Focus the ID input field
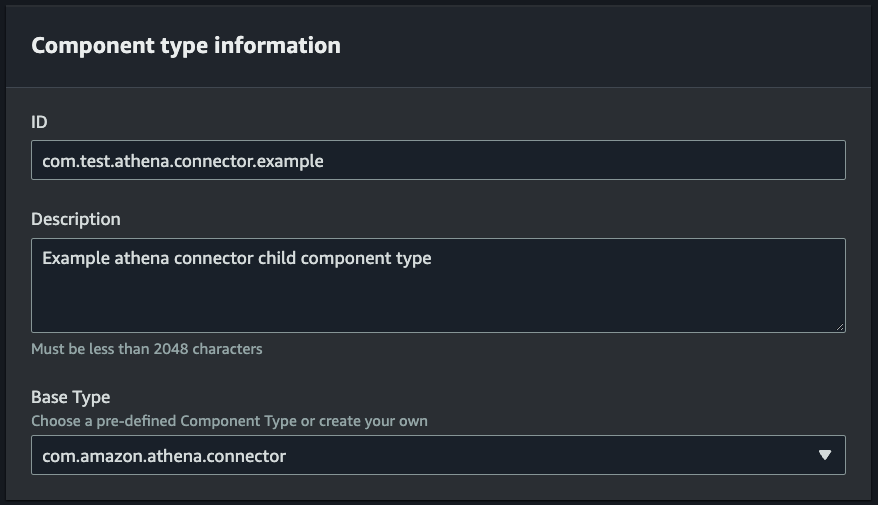 click(x=438, y=160)
